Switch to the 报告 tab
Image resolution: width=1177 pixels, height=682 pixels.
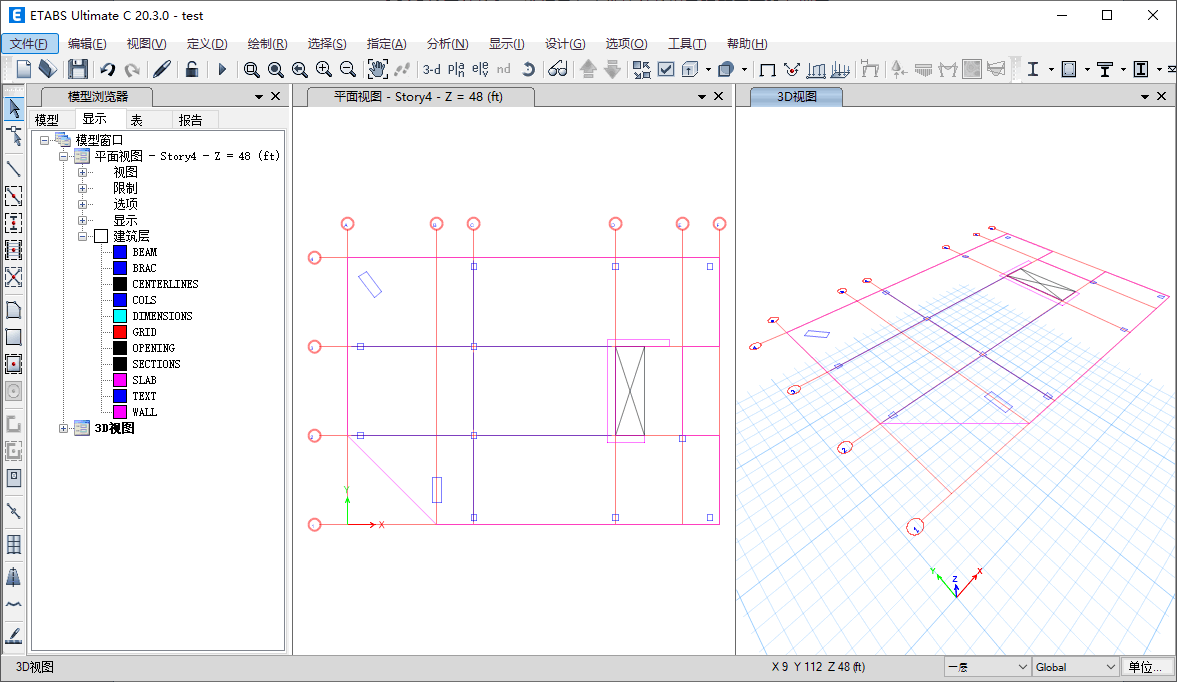[190, 120]
